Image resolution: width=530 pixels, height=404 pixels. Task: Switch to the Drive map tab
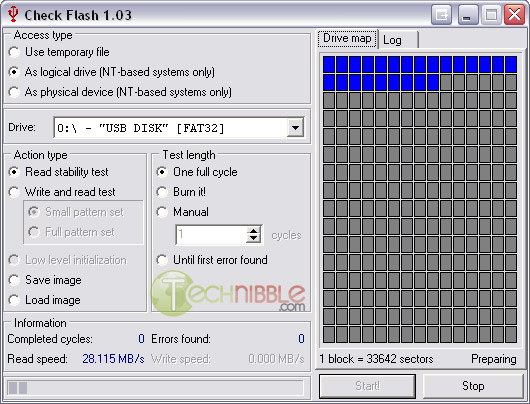click(x=347, y=39)
